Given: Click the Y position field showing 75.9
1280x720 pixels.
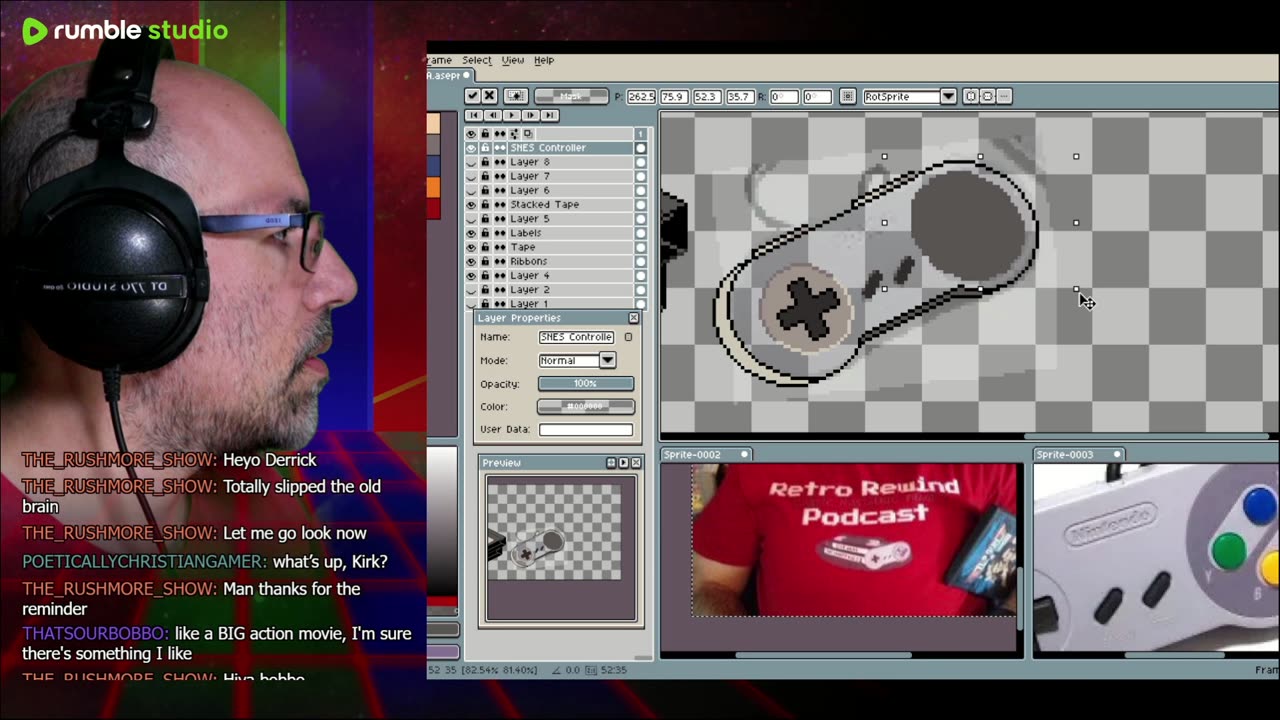Looking at the screenshot, I should coord(673,96).
